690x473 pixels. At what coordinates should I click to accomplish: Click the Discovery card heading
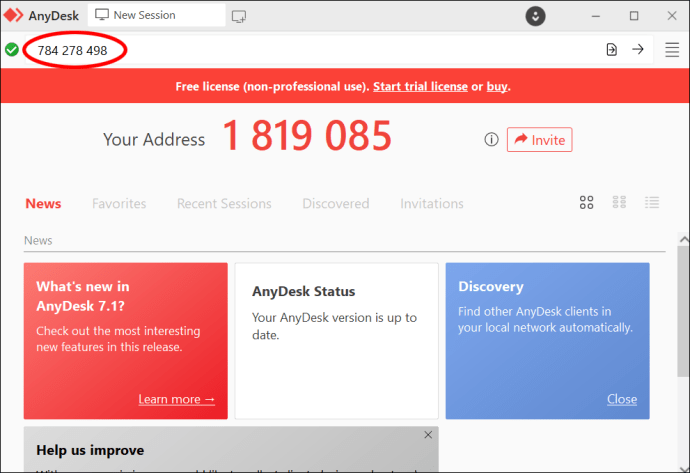(491, 286)
